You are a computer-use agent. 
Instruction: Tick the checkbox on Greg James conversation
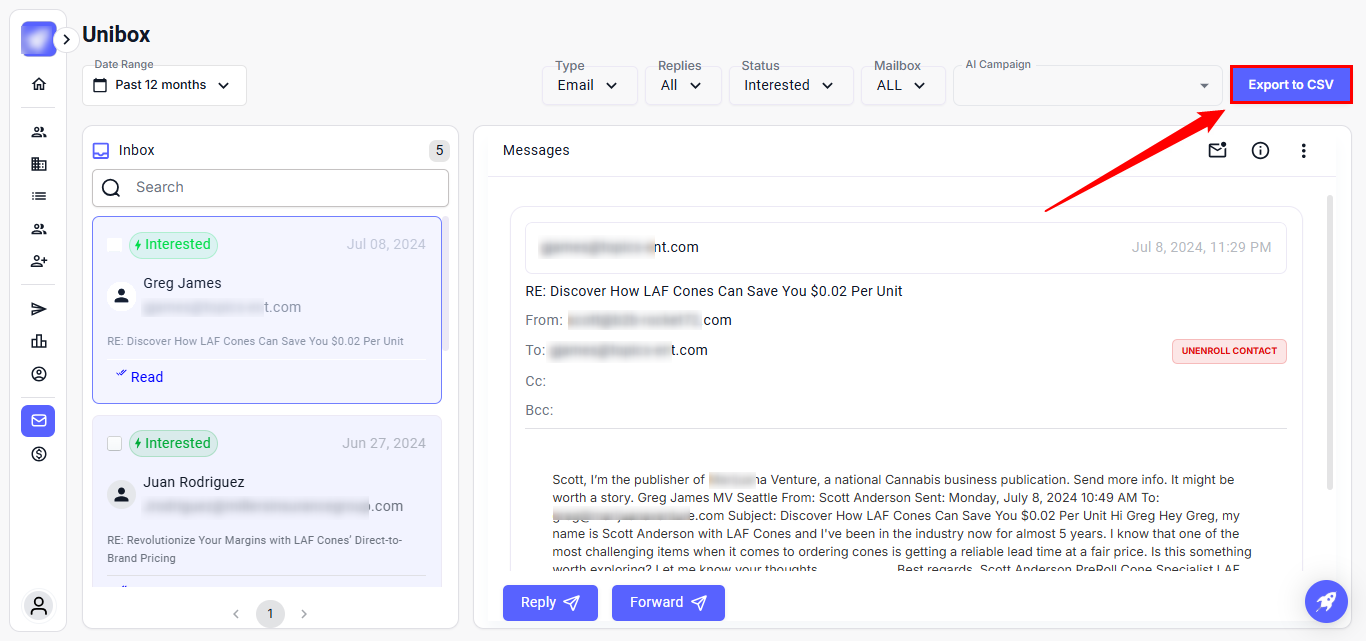click(115, 245)
